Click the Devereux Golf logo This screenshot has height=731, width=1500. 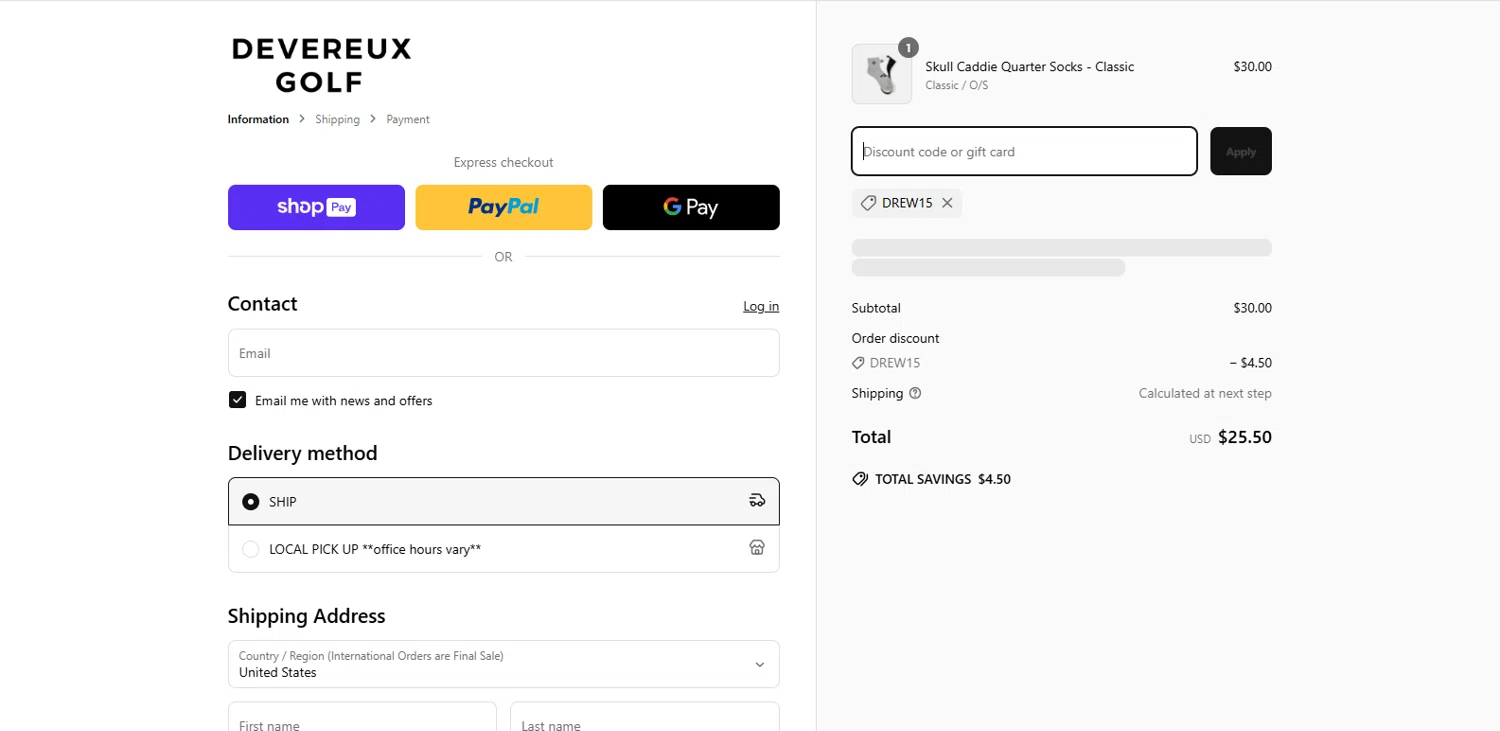point(321,65)
